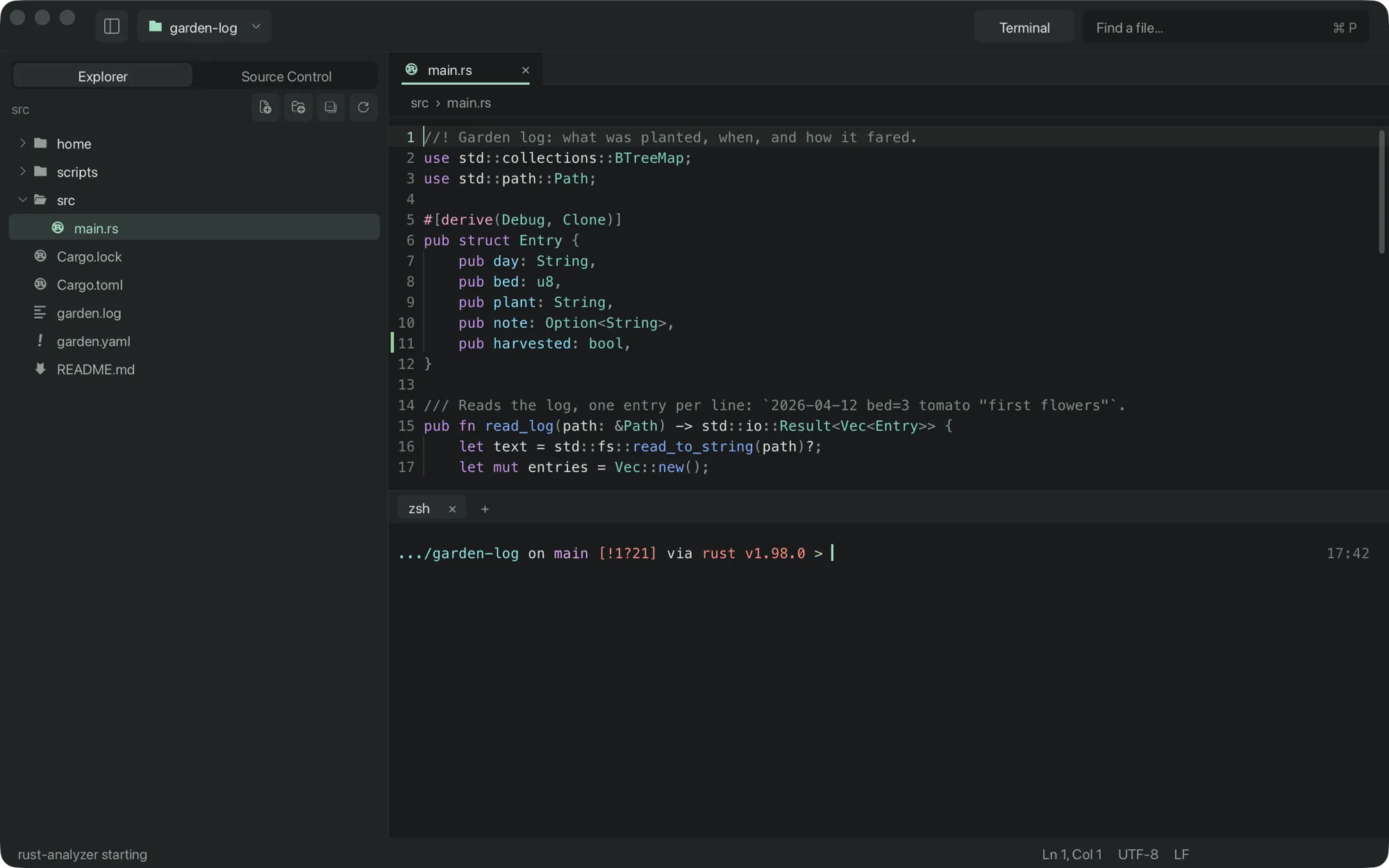Place cursor on 'pub struct Entry' line
Image resolution: width=1389 pixels, height=868 pixels.
click(501, 240)
